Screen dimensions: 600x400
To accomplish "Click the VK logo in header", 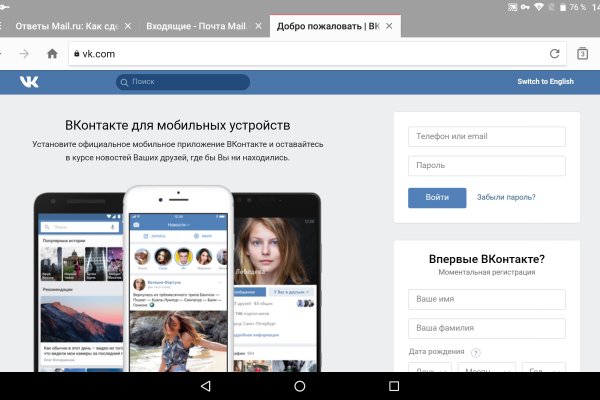I will coord(28,82).
